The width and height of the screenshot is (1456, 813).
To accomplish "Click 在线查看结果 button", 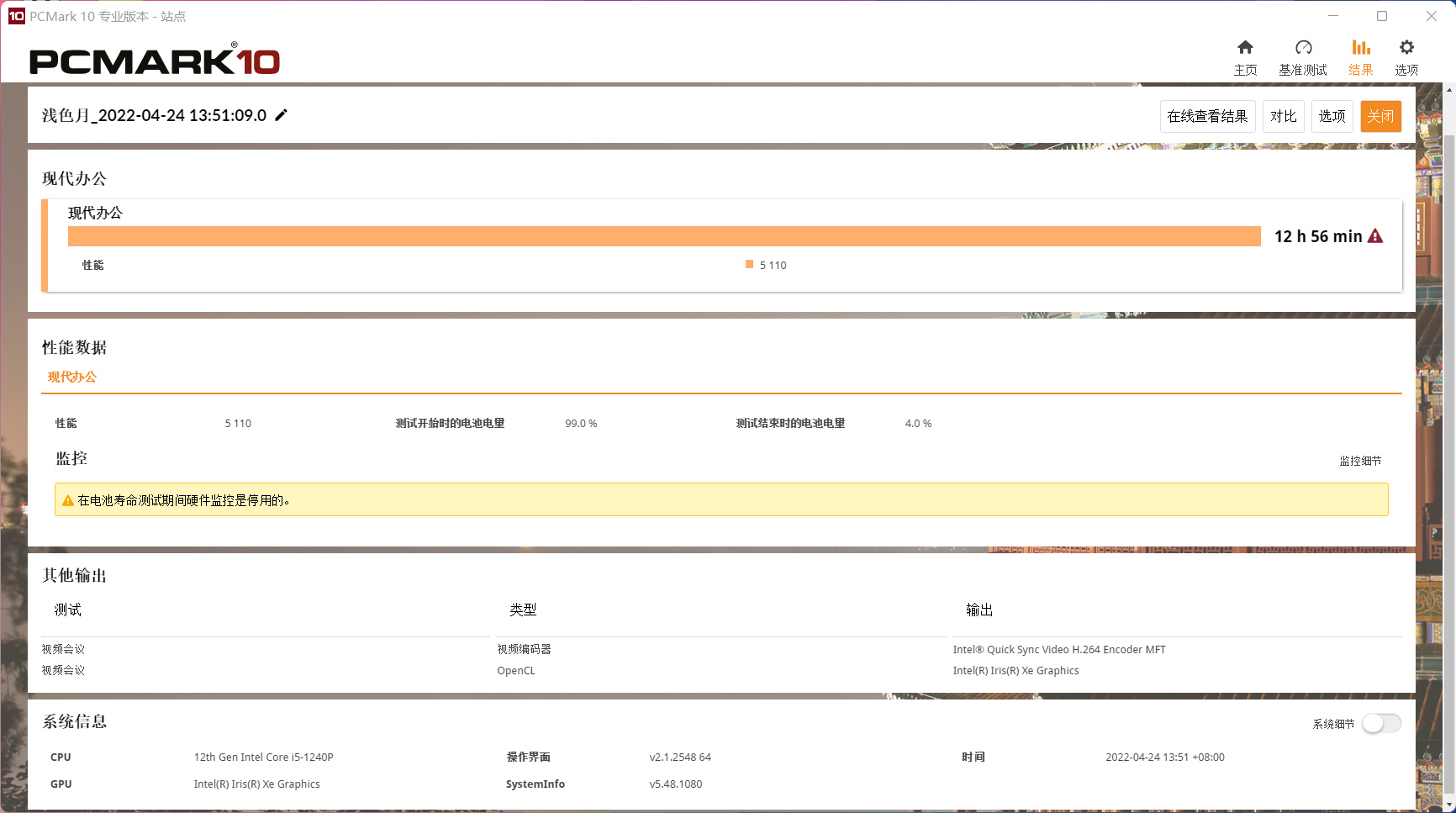I will (1207, 116).
